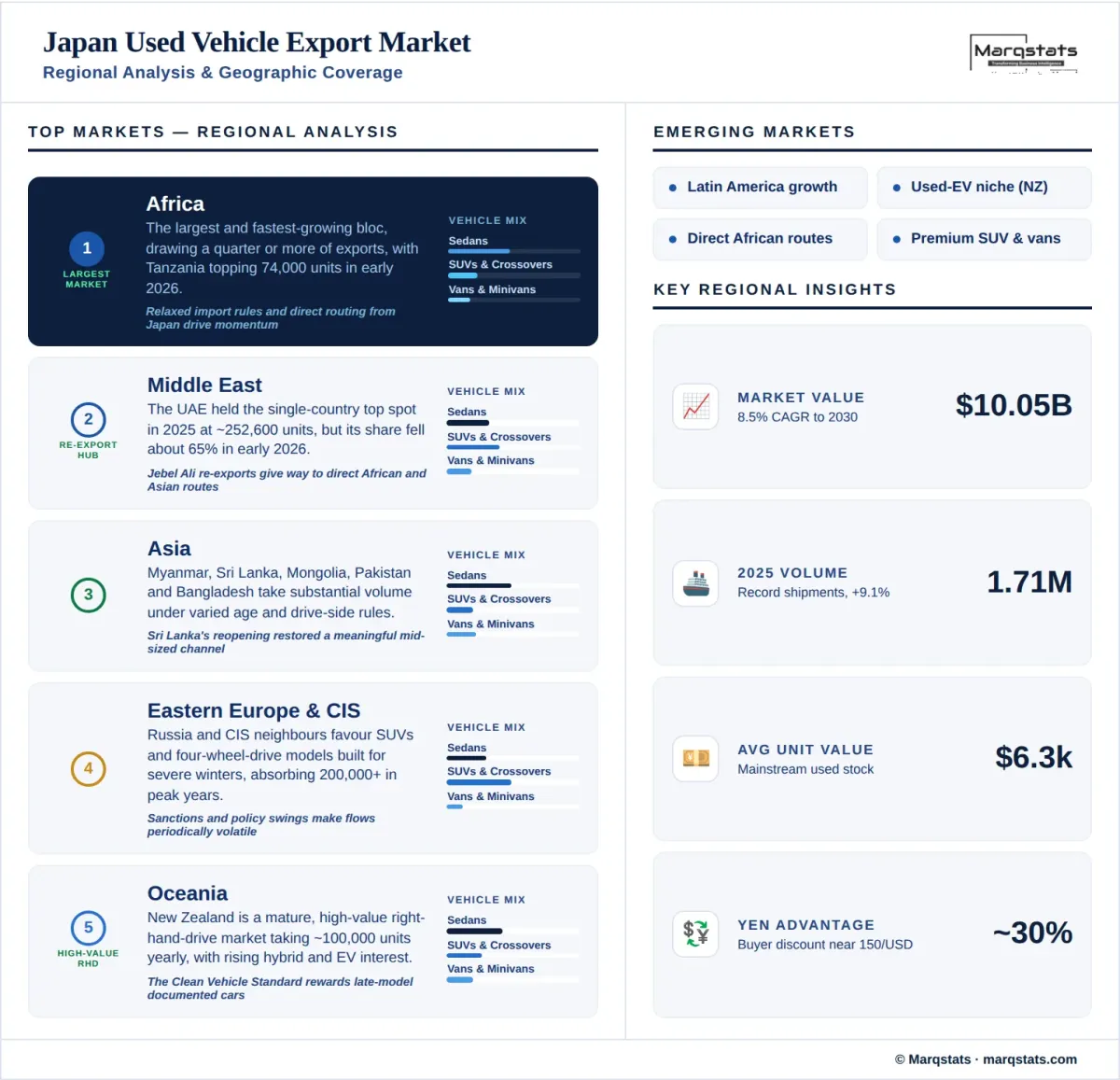The height and width of the screenshot is (1080, 1120).
Task: Click the SUVs & Crossovers bar in Africa card
Action: click(514, 275)
